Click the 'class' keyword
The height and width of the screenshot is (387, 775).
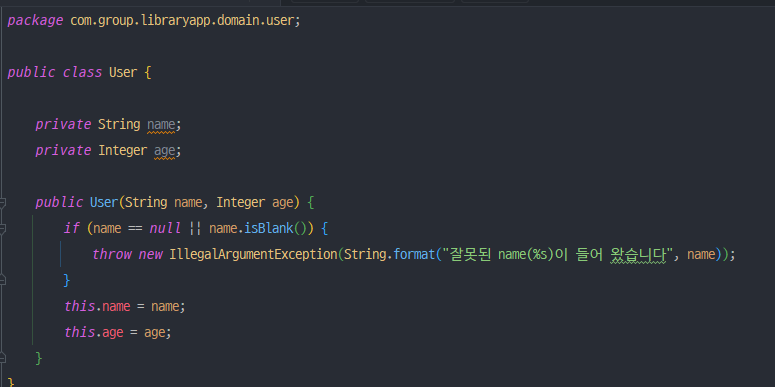(82, 72)
